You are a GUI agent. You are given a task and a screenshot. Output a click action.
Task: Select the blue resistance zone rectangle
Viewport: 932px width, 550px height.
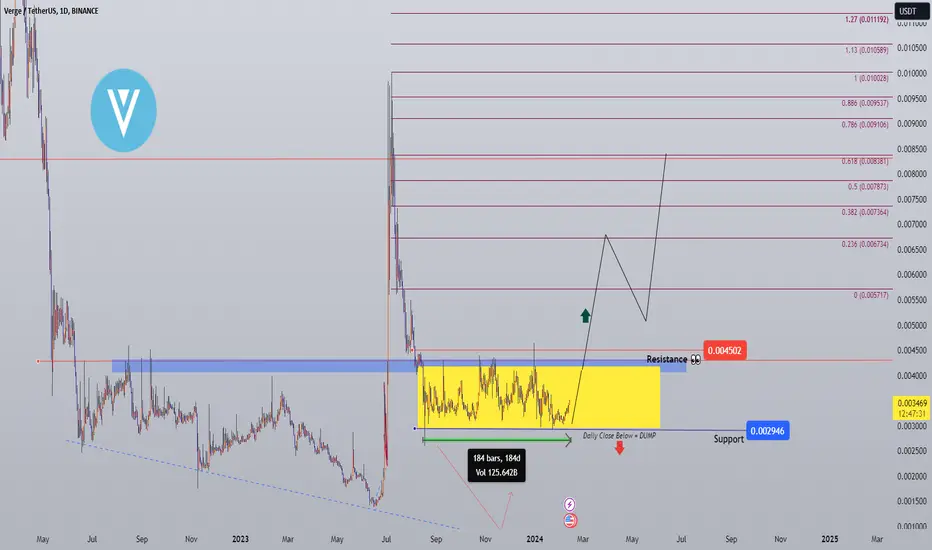398,366
